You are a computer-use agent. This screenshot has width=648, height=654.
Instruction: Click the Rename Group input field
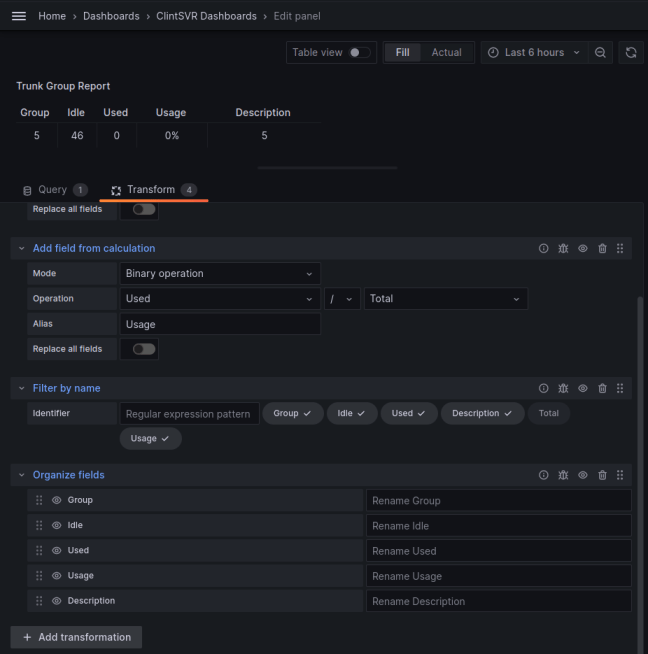pos(498,501)
